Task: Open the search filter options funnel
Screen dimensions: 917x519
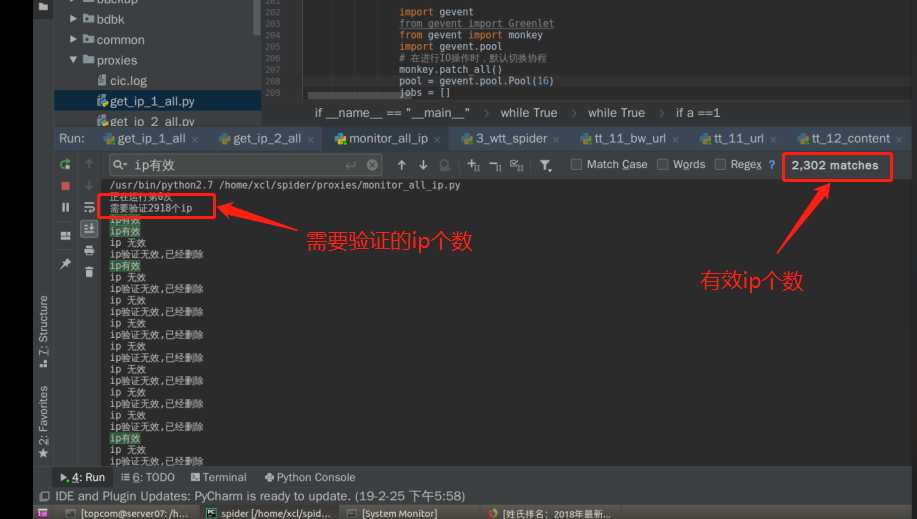Action: pos(545,166)
